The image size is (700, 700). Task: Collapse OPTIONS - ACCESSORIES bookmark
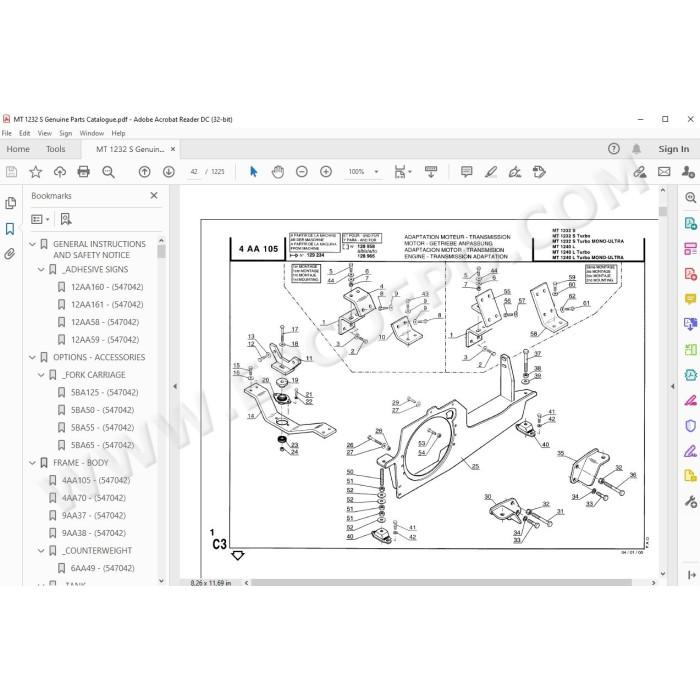click(32, 358)
